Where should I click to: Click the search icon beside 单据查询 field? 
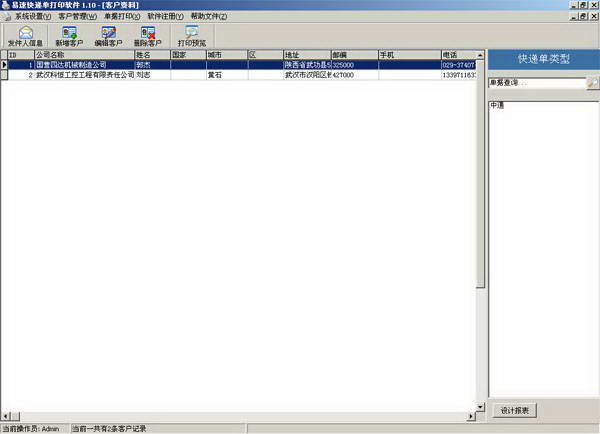point(592,83)
